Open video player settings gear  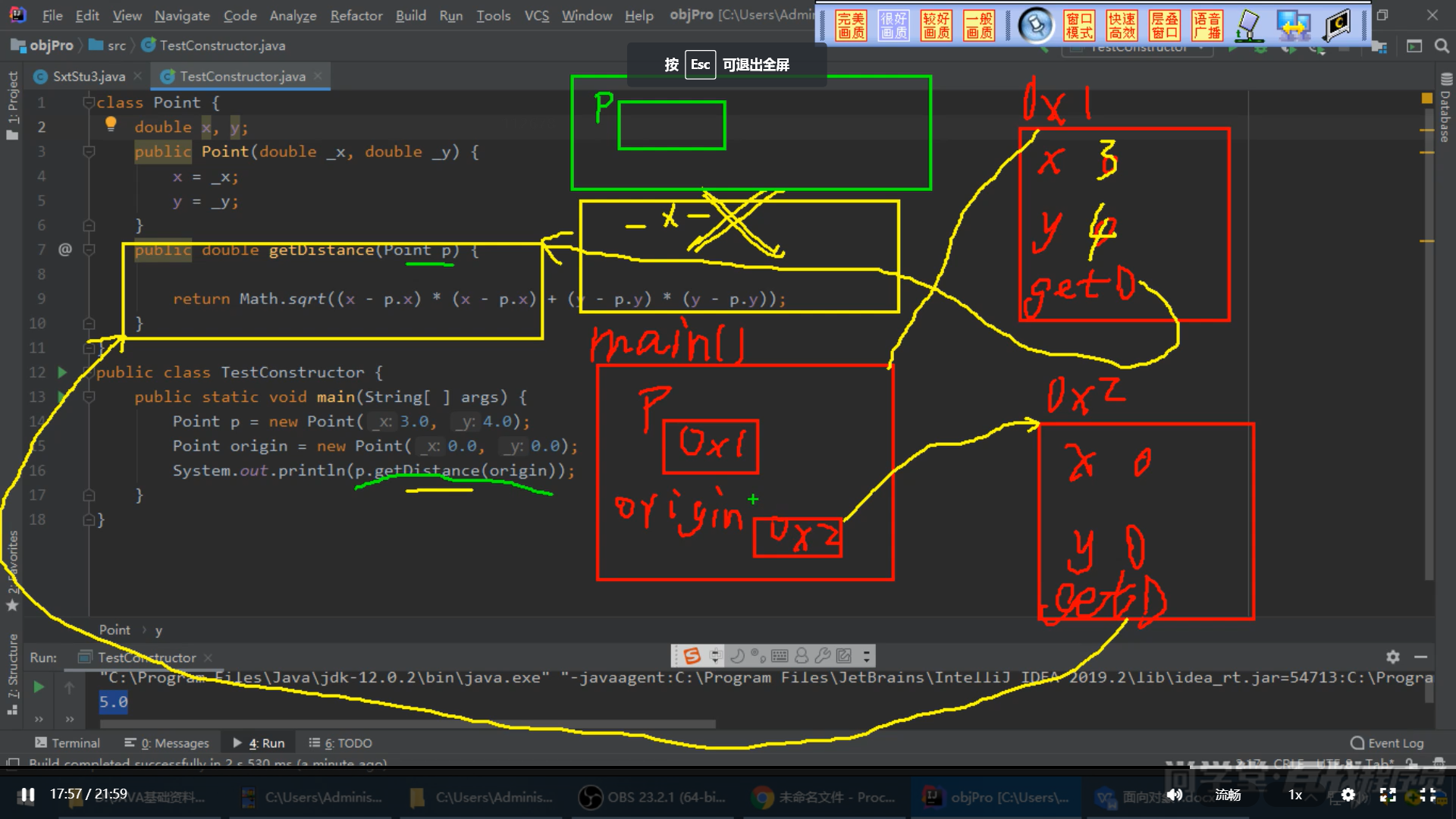(1348, 794)
